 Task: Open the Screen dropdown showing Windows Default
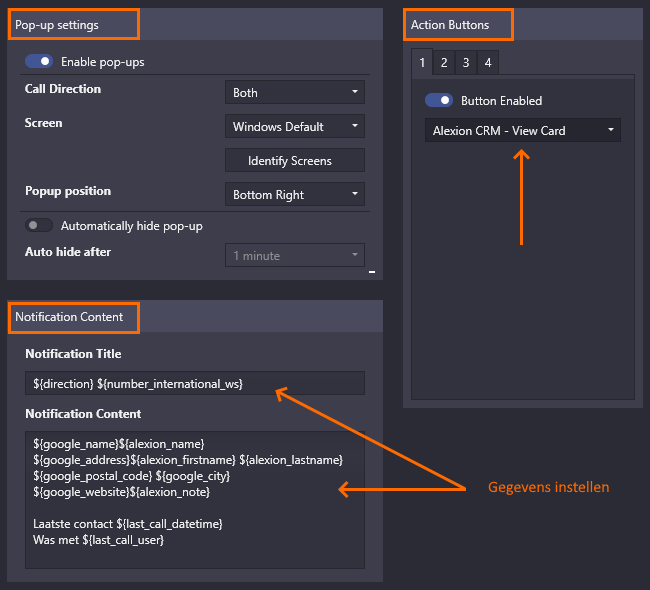pos(295,126)
